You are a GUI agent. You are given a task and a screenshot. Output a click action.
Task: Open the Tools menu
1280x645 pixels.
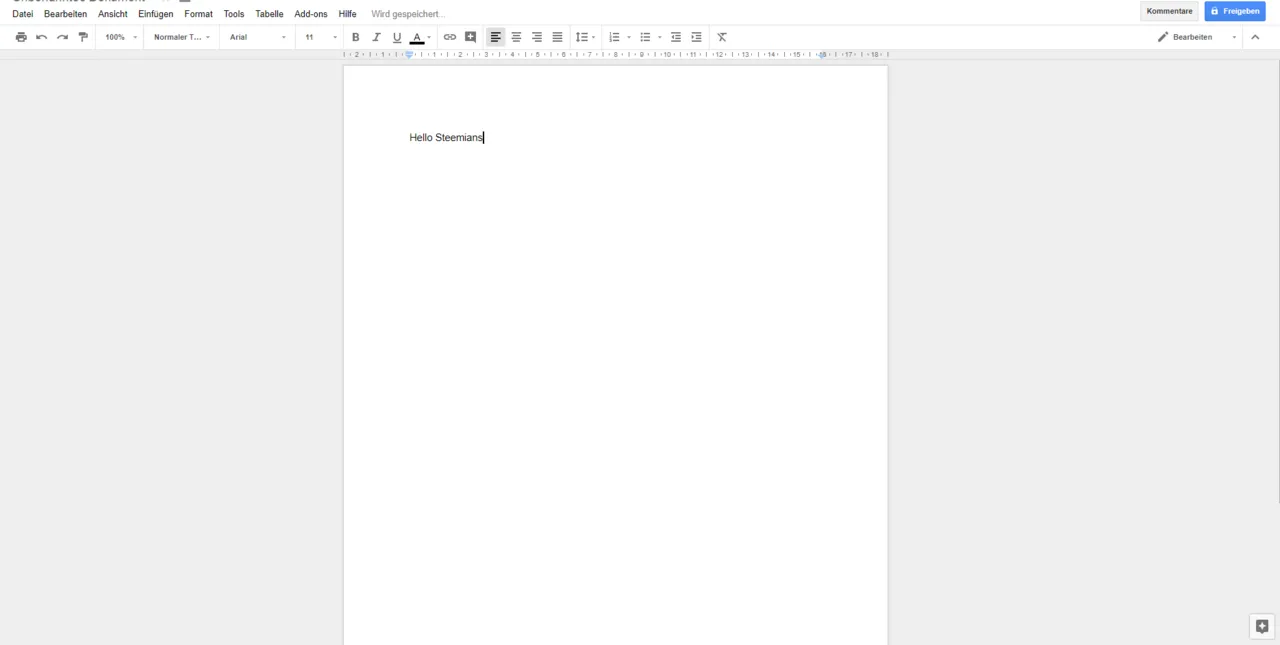(234, 14)
